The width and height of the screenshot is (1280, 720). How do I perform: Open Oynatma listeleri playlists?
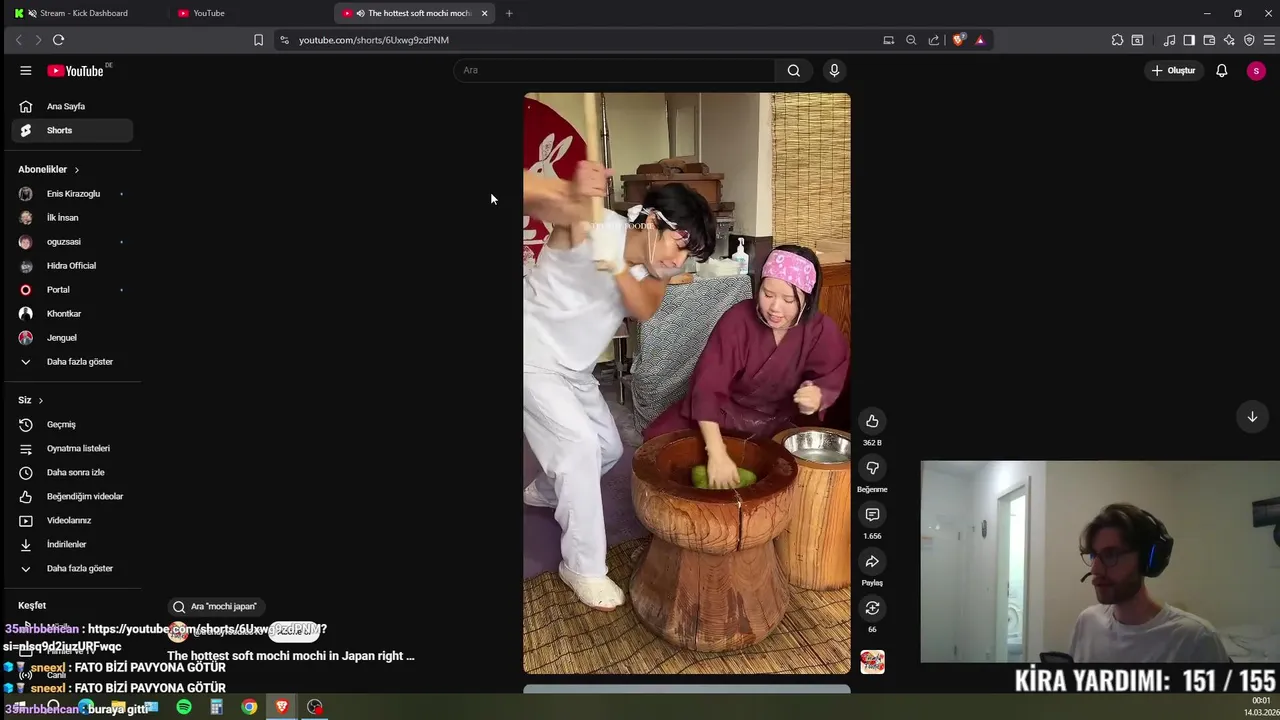pyautogui.click(x=72, y=448)
